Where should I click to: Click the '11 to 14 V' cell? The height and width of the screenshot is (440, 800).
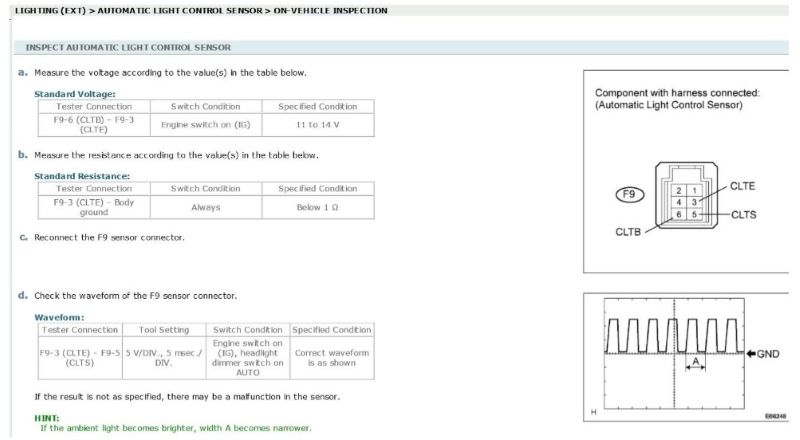[317, 125]
